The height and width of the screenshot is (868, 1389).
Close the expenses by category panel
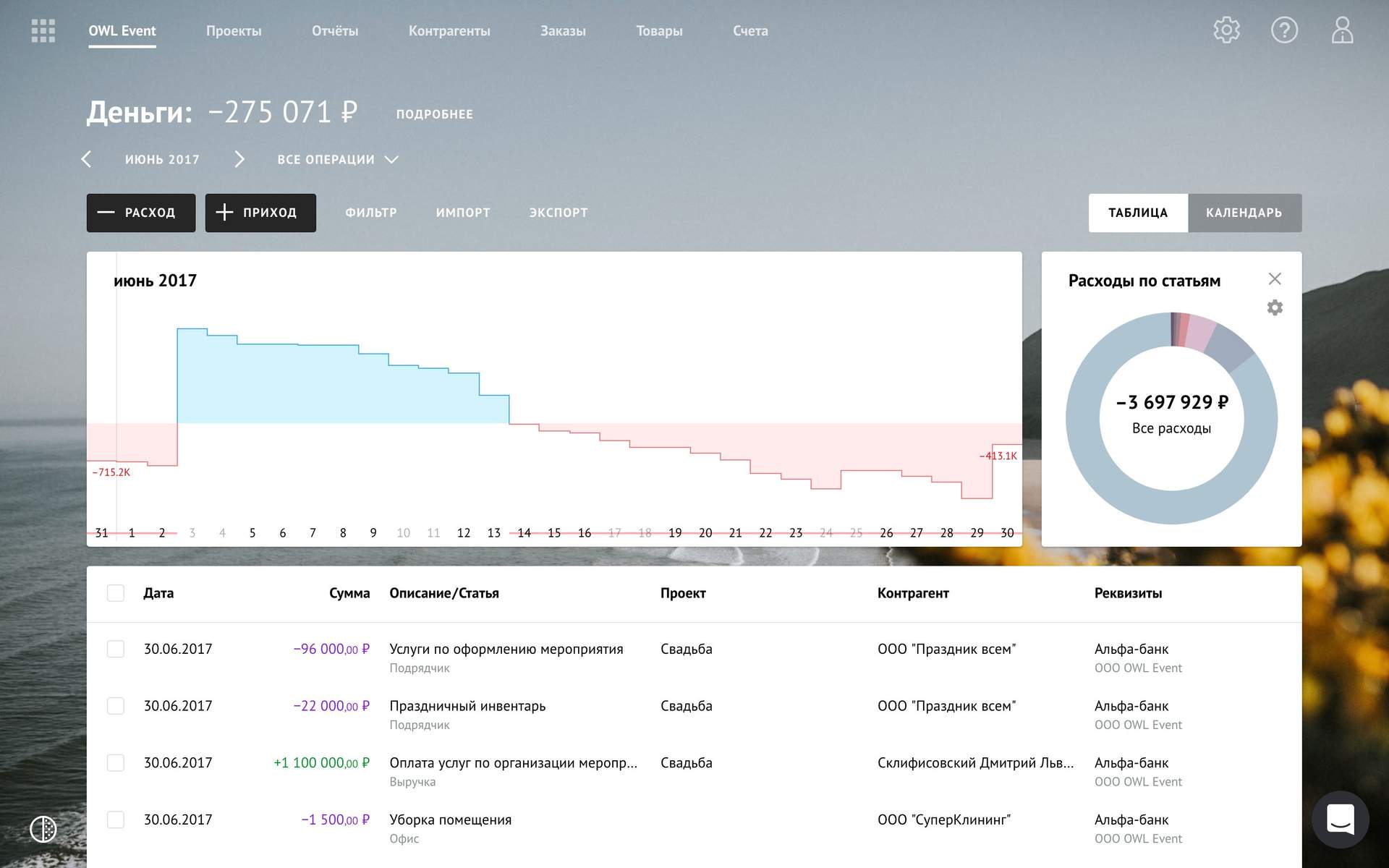pos(1275,278)
